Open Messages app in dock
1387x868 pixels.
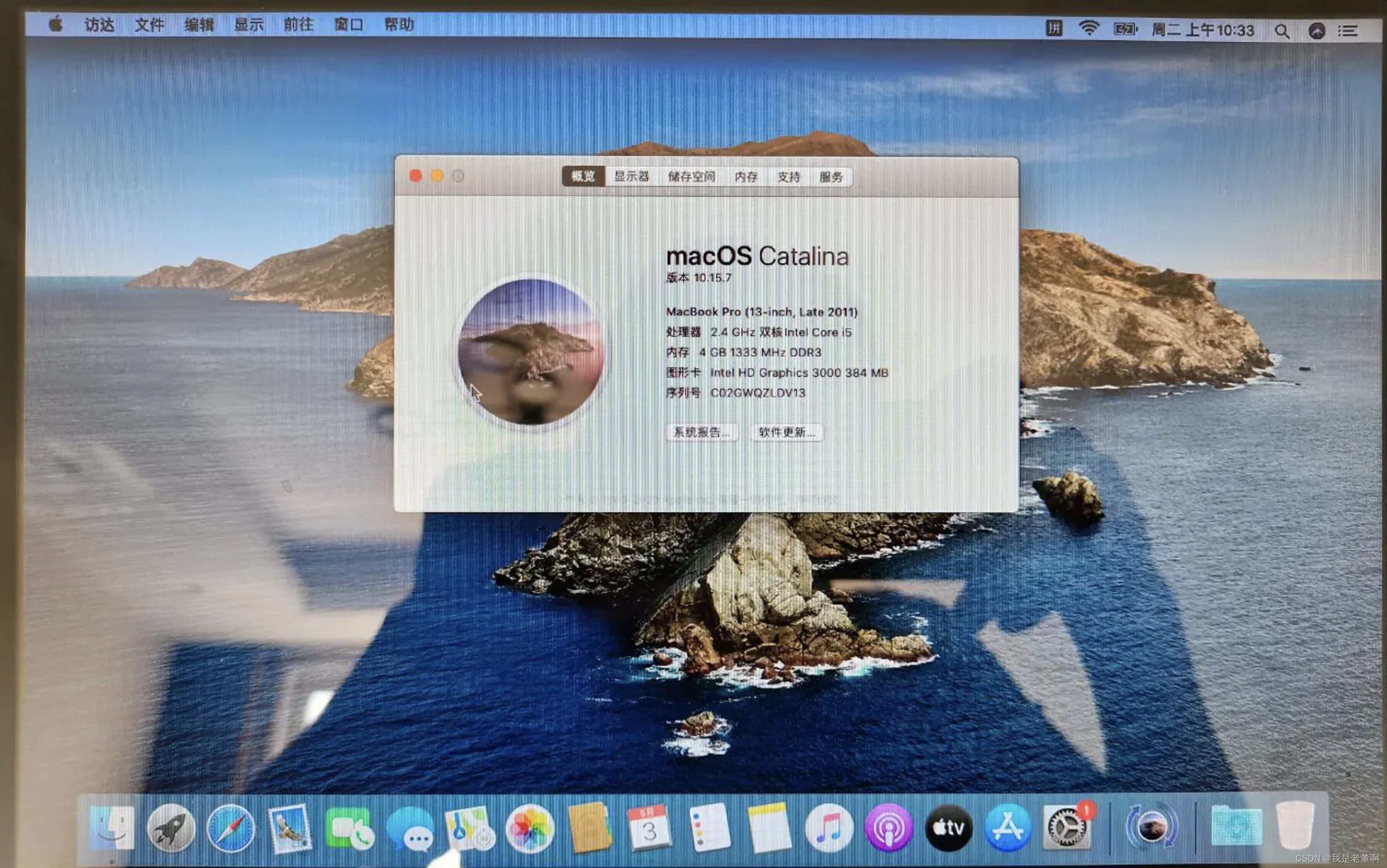(x=411, y=828)
